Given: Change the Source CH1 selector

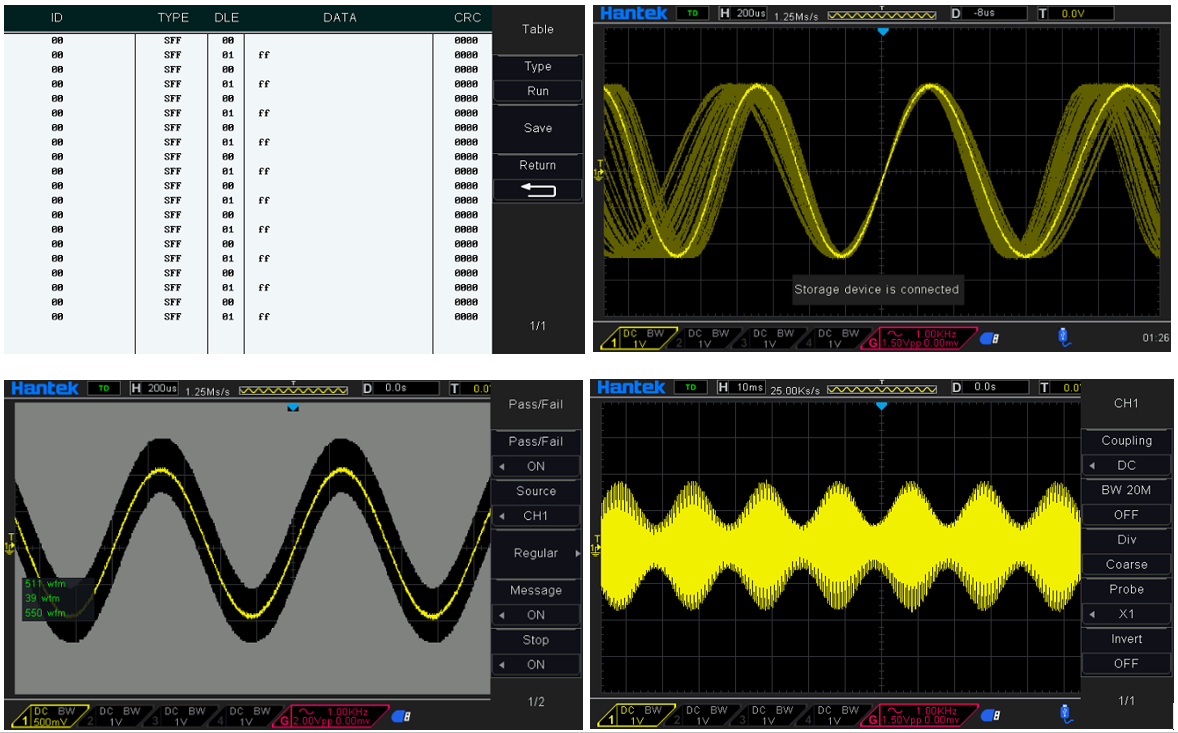Looking at the screenshot, I should pos(536,516).
